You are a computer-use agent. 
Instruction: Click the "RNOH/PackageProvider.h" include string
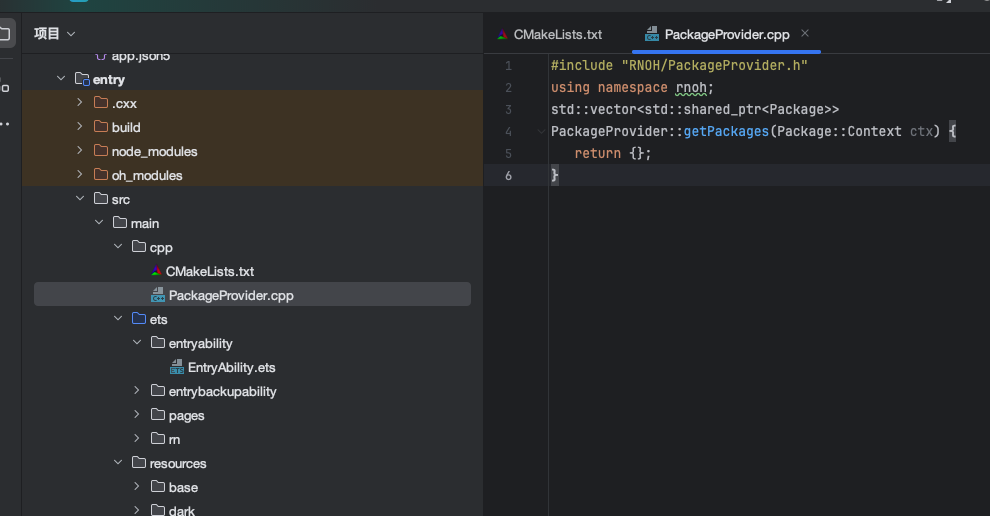click(715, 66)
